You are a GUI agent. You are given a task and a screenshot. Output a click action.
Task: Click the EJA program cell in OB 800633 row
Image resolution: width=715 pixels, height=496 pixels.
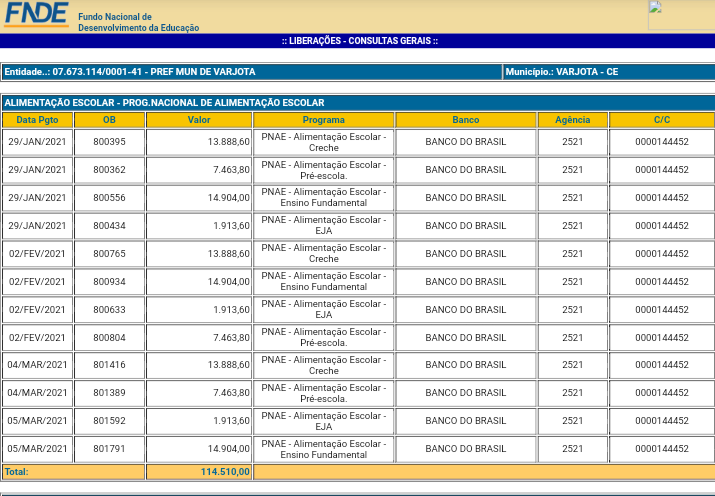tap(324, 310)
